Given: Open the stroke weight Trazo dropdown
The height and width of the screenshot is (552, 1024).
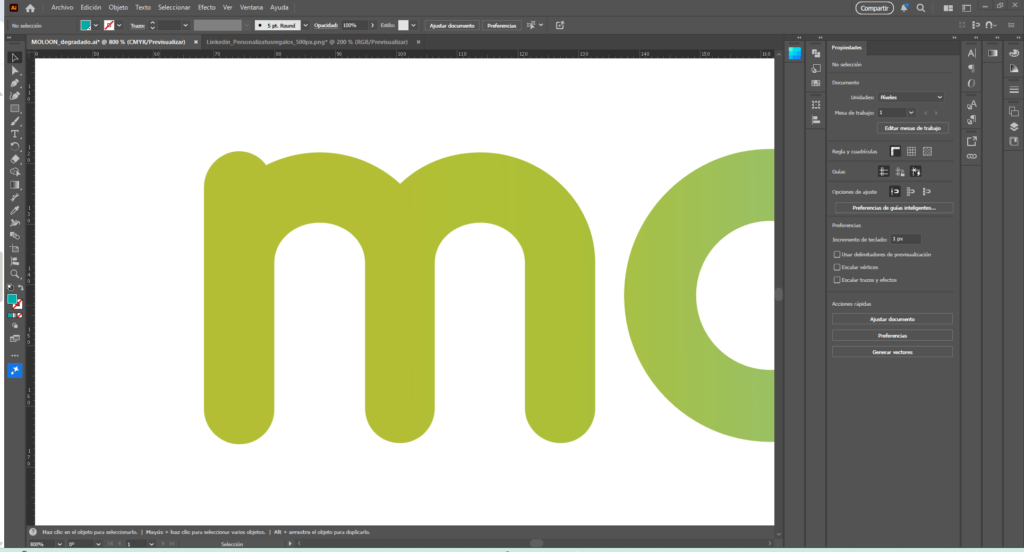Looking at the screenshot, I should (x=185, y=25).
